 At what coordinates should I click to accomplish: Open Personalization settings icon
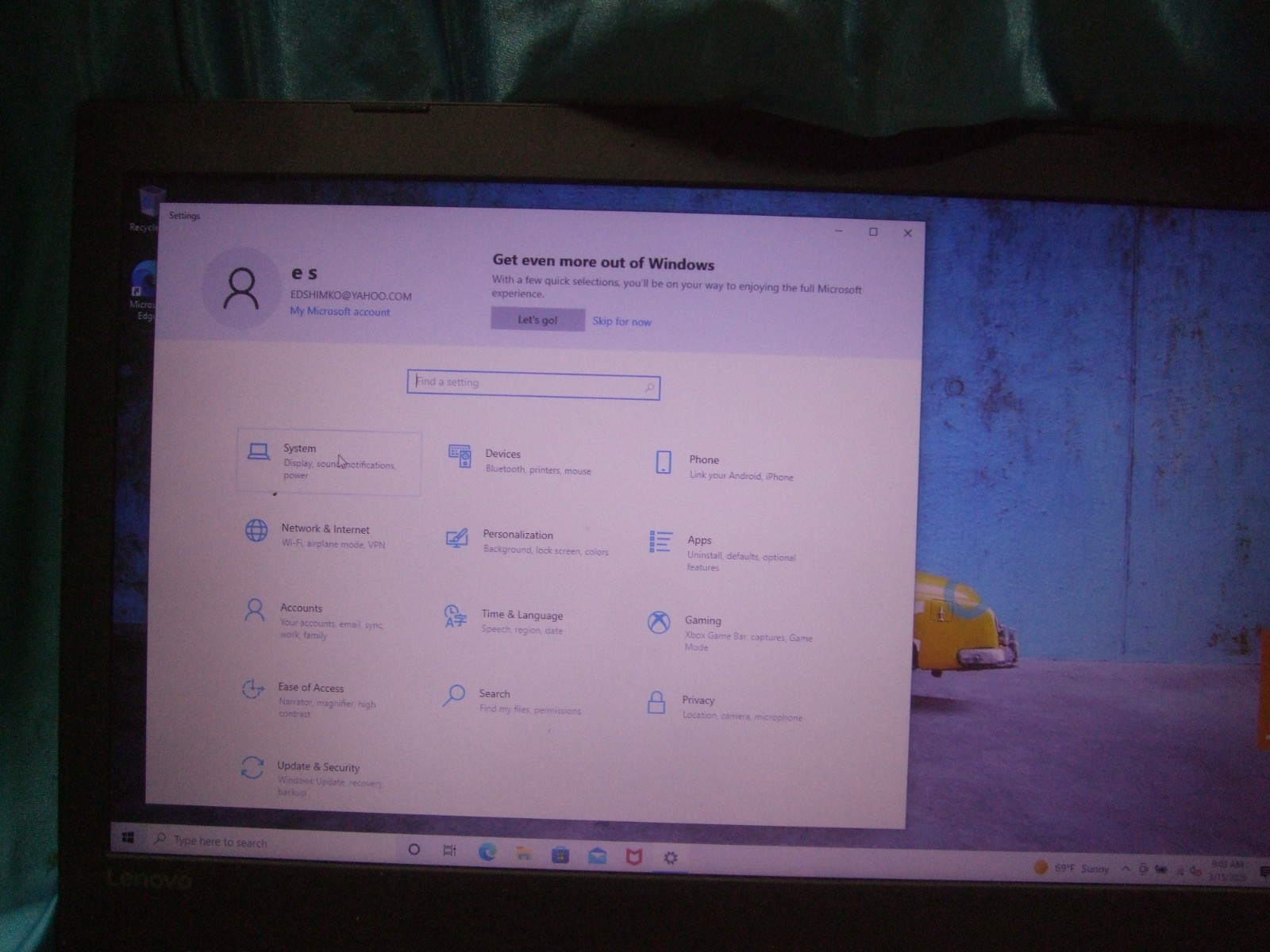coord(456,539)
